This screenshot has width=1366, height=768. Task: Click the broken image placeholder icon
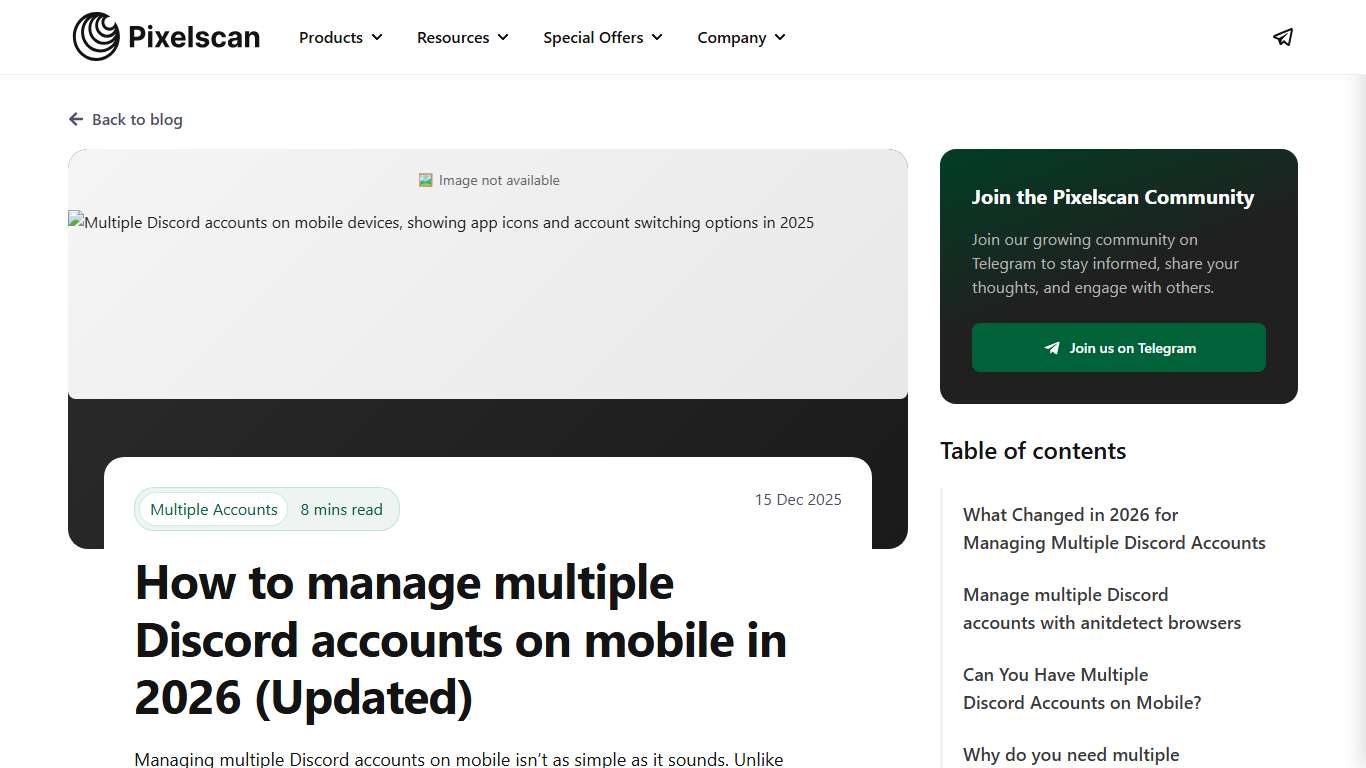click(425, 179)
